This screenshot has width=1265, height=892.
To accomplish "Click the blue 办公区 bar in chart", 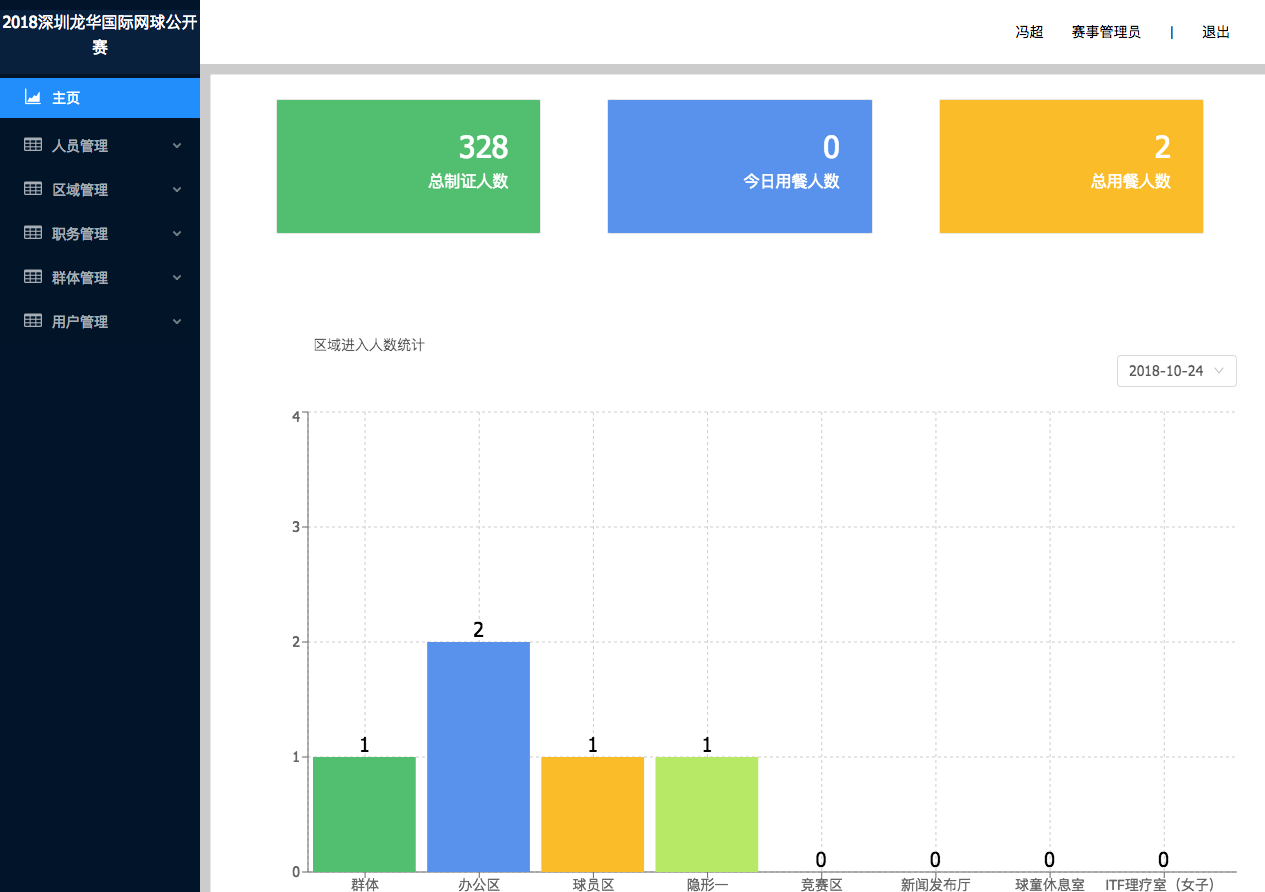I will [x=478, y=756].
